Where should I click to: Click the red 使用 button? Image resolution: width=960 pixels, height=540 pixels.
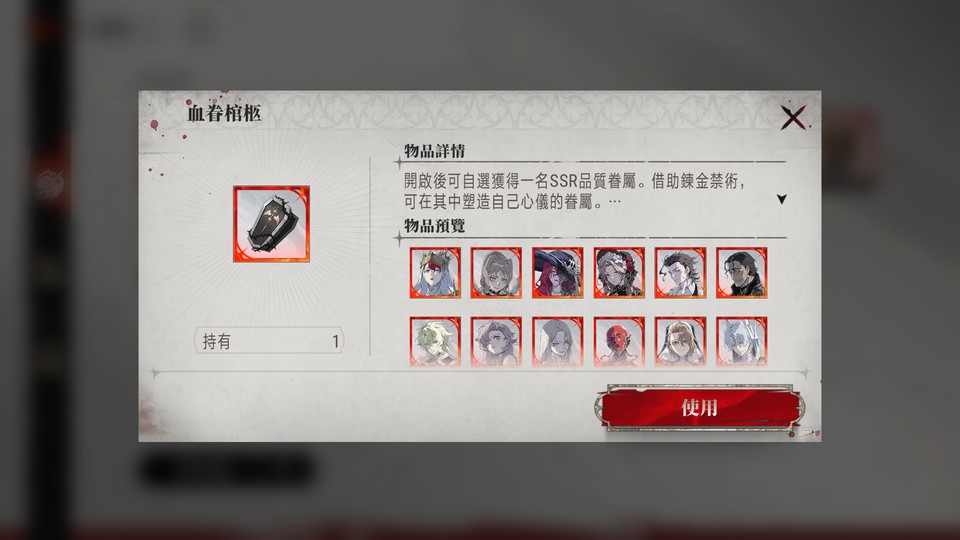699,408
